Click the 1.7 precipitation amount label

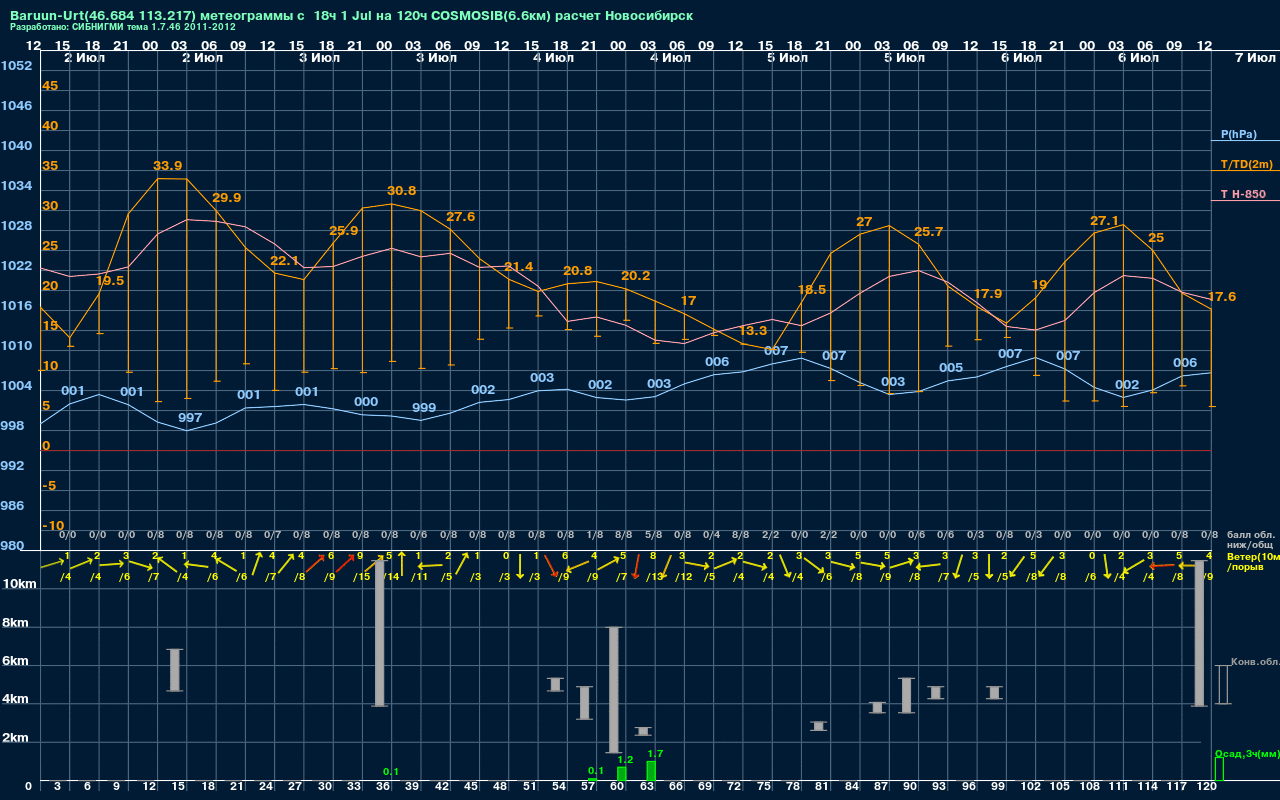point(655,754)
